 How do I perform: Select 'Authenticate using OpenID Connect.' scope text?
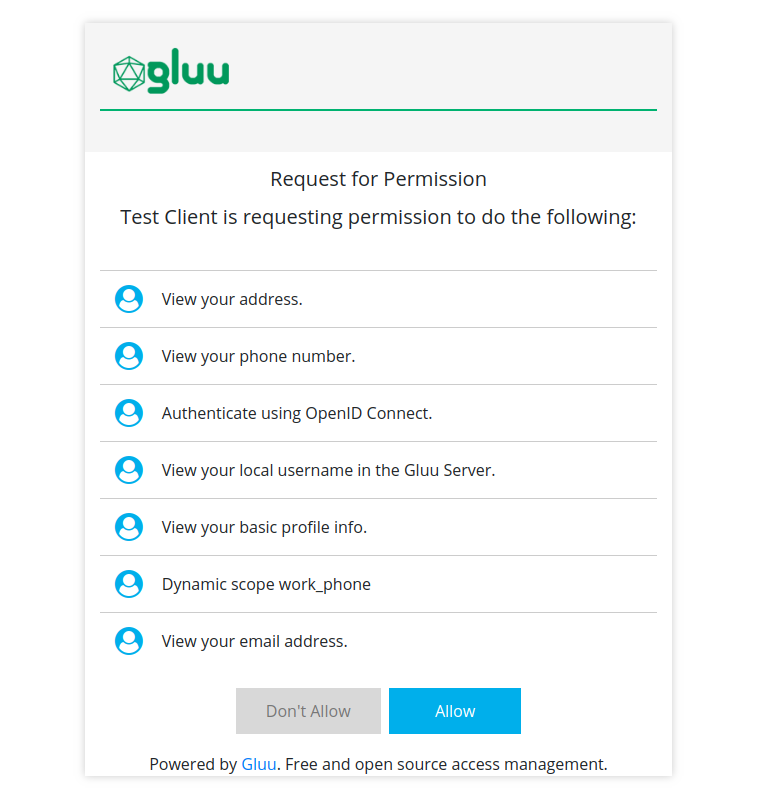click(x=297, y=413)
